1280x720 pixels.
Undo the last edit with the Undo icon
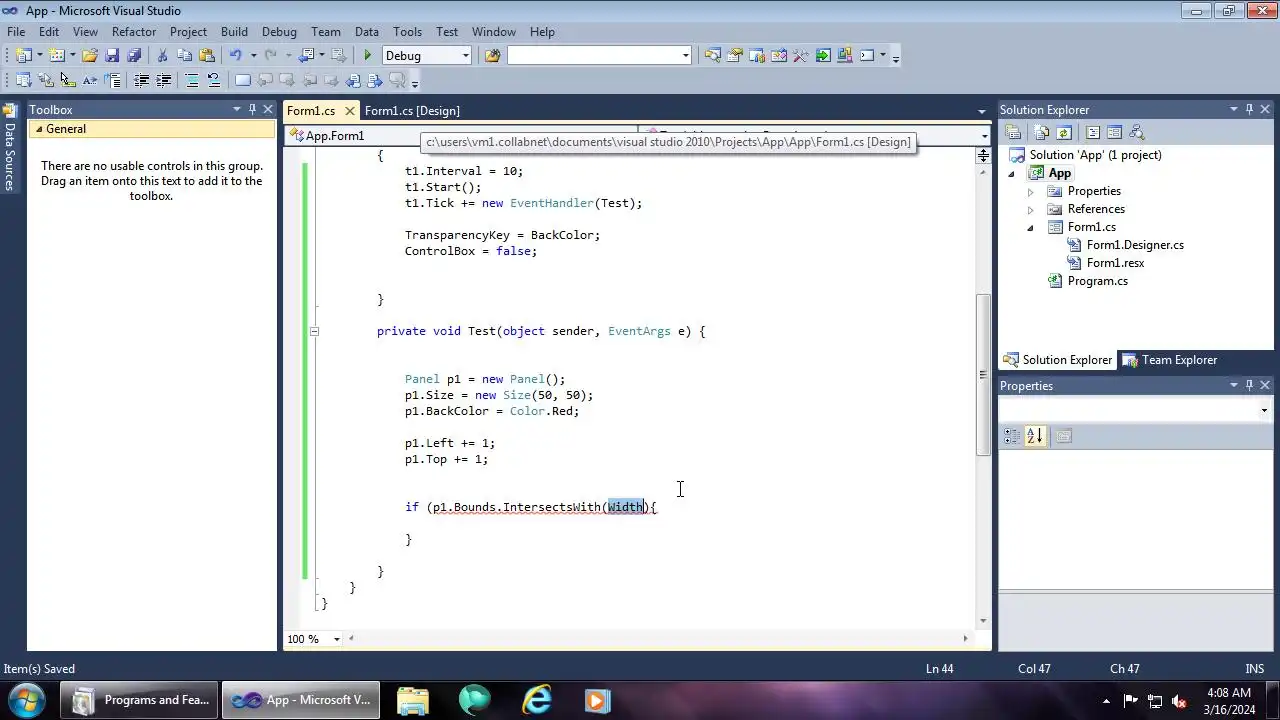(x=236, y=56)
